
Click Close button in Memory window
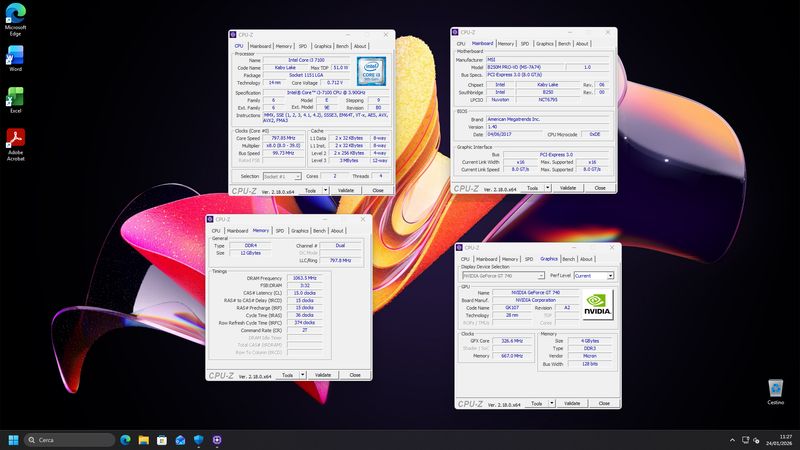coord(355,375)
